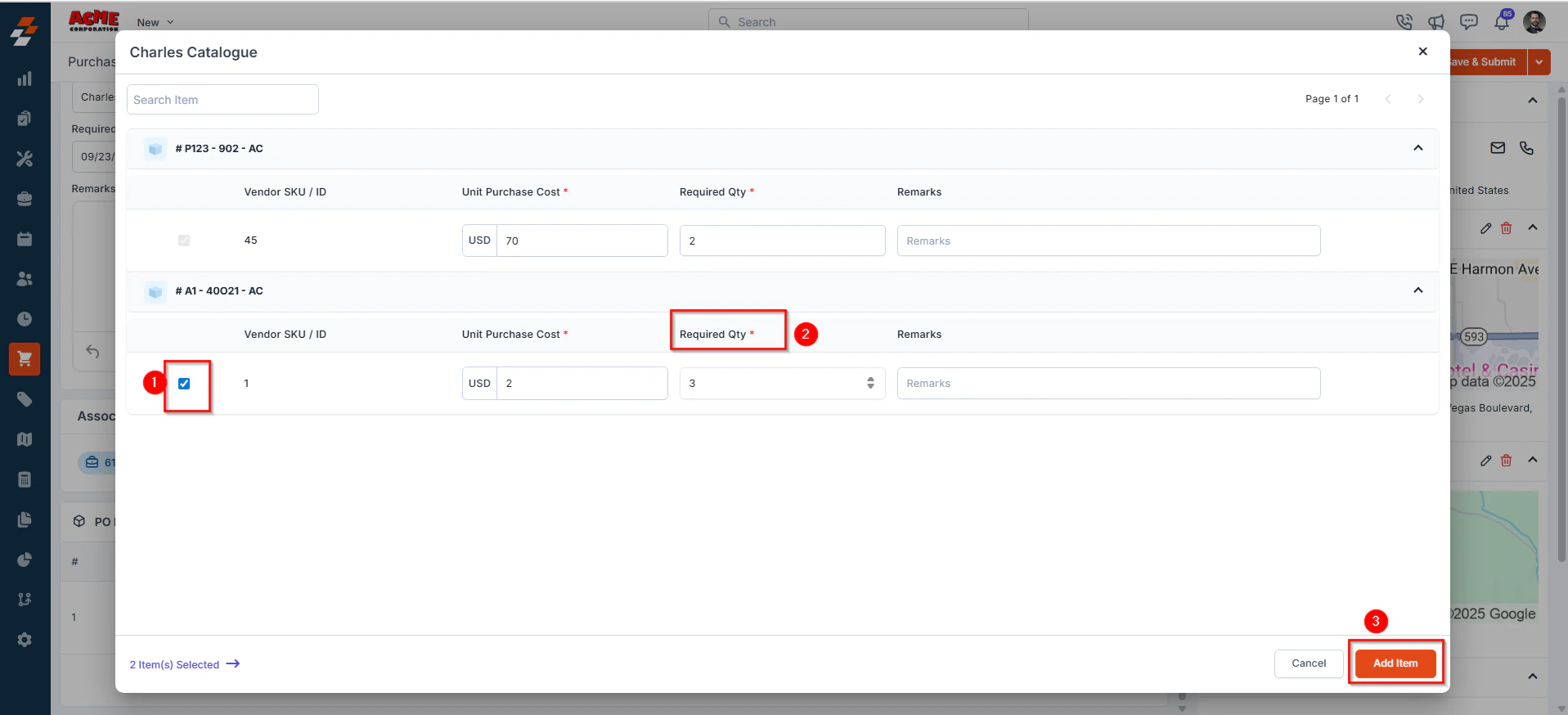Image resolution: width=1568 pixels, height=715 pixels.
Task: Uncheck the checkbox for Vendor SKU 1
Action: click(x=184, y=384)
